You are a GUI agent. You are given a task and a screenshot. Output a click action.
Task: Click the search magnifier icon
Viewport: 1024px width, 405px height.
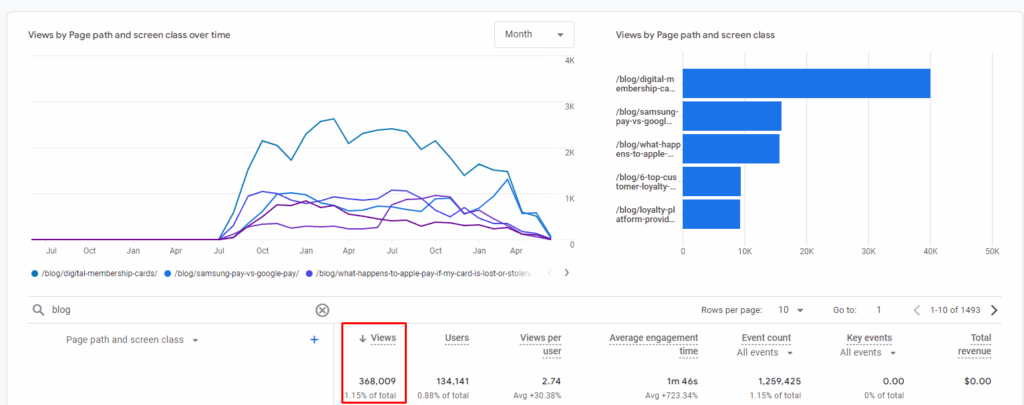[x=39, y=310]
